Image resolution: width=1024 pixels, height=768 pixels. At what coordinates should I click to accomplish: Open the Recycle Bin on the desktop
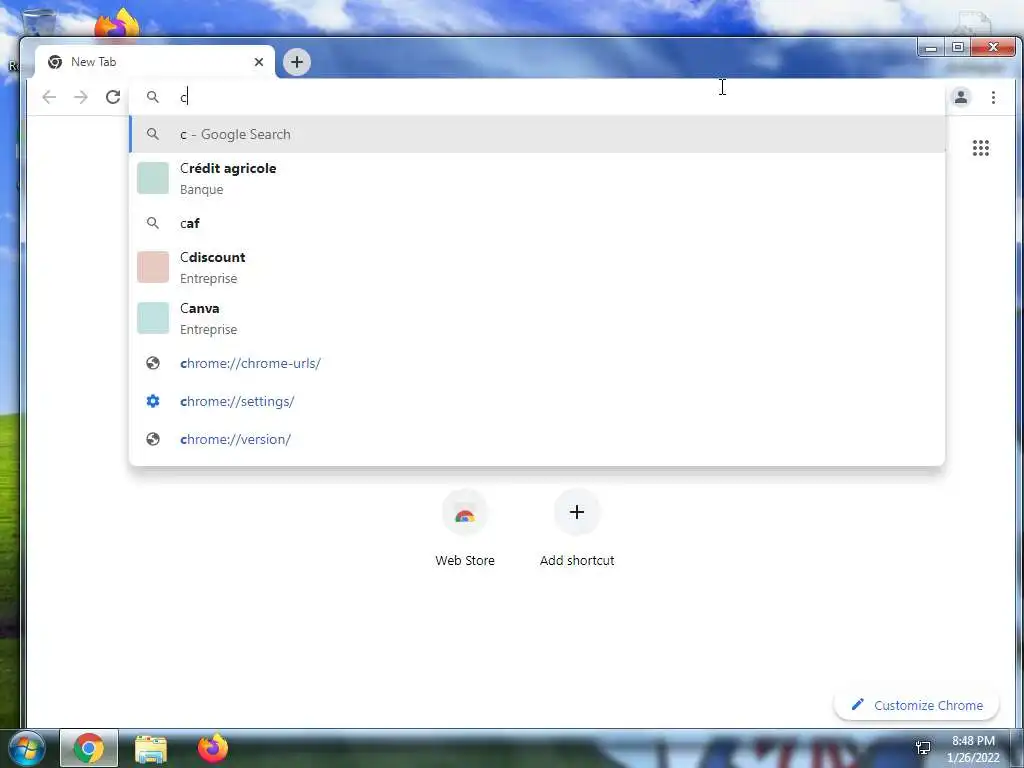click(38, 20)
